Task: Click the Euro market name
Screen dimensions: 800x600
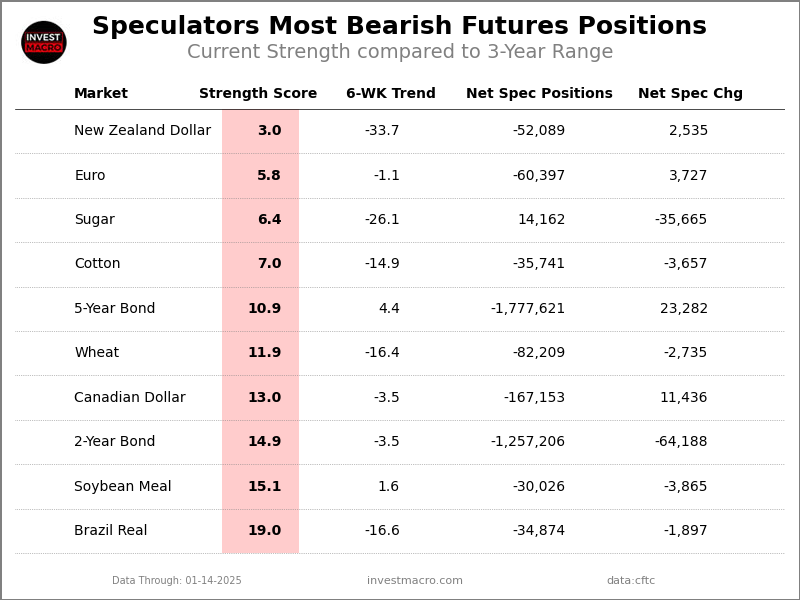Action: click(90, 176)
